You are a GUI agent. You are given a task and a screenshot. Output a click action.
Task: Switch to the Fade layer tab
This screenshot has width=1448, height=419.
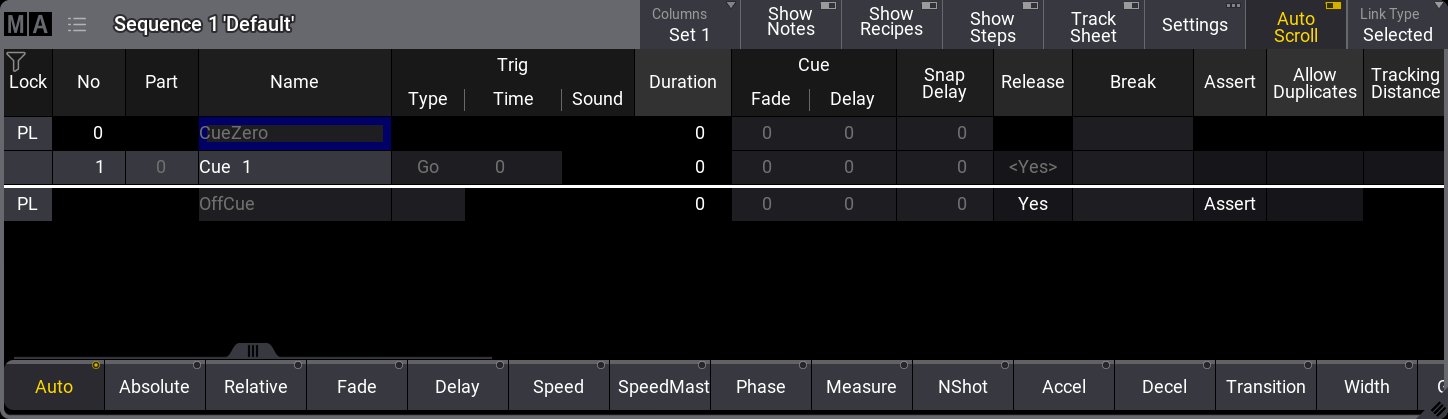(357, 387)
